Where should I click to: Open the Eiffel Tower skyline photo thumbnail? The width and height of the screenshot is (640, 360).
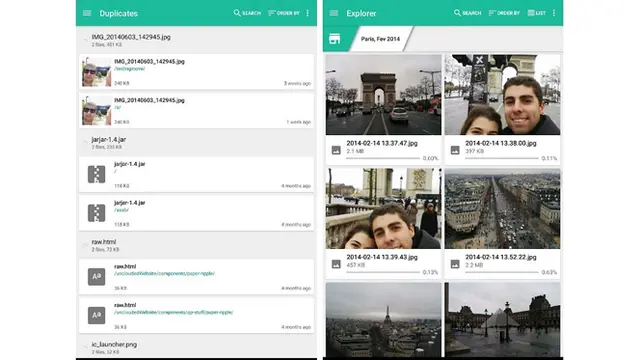(x=383, y=320)
